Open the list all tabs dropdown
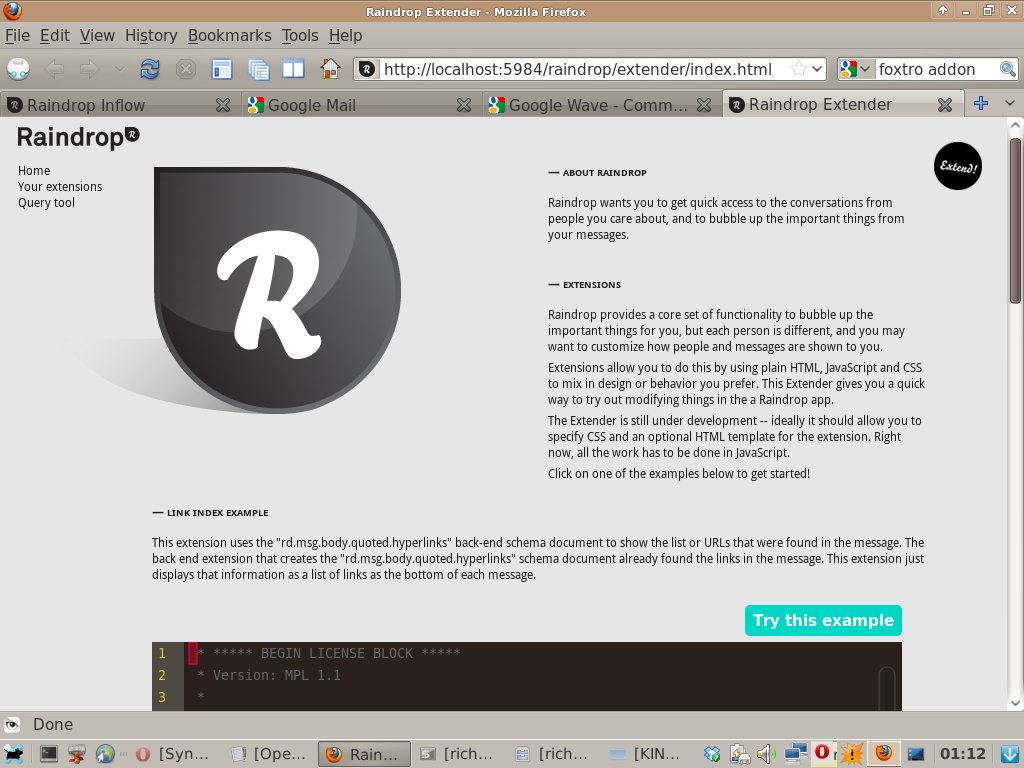Viewport: 1024px width, 768px height. coord(1010,103)
